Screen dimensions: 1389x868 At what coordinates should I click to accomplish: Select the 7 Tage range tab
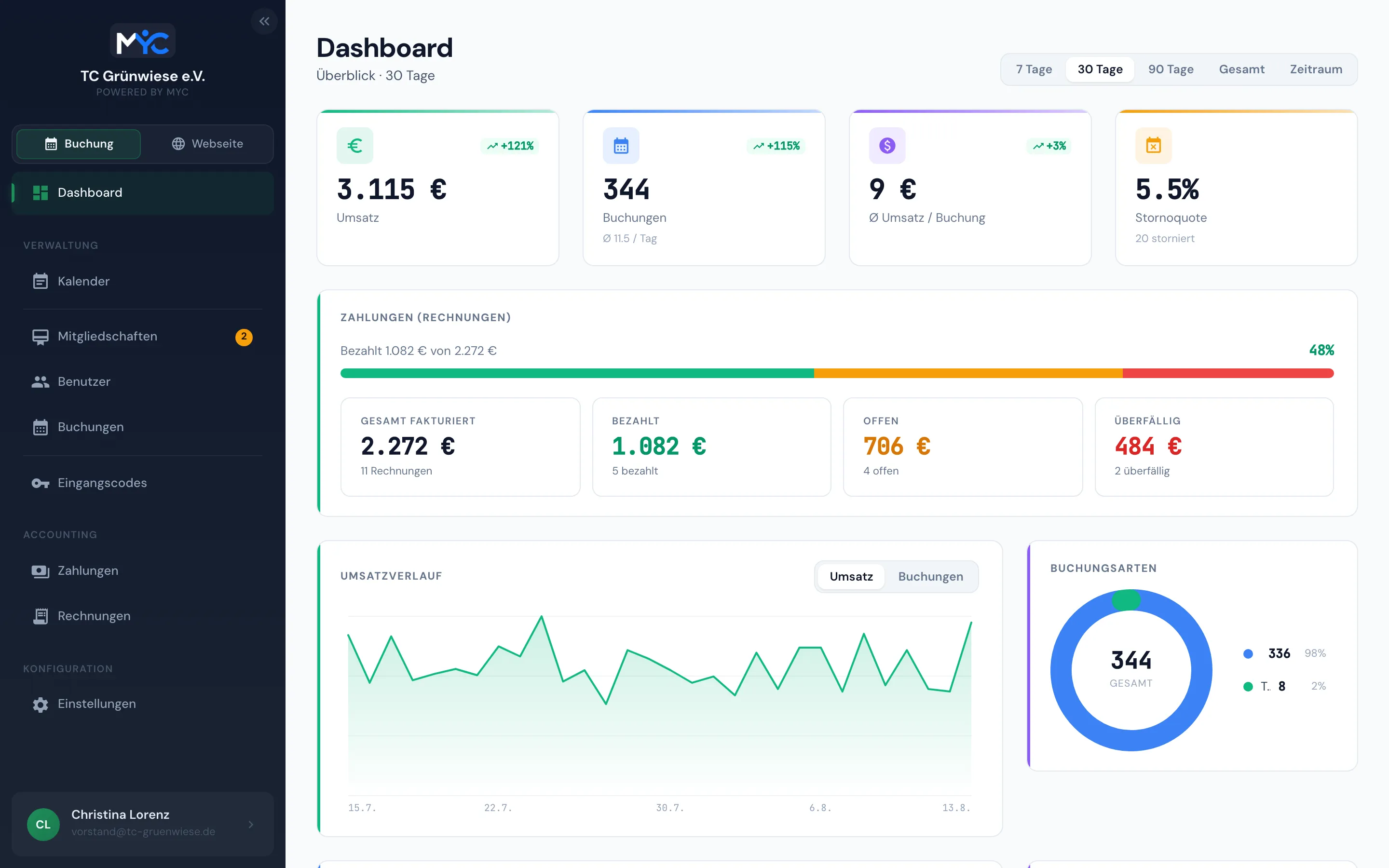tap(1034, 69)
